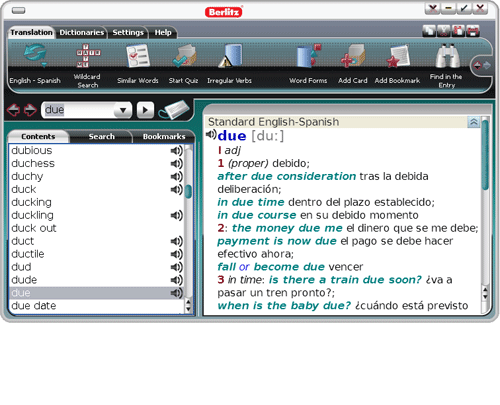The width and height of the screenshot is (500, 405).
Task: Open the Help tab
Action: [x=163, y=32]
